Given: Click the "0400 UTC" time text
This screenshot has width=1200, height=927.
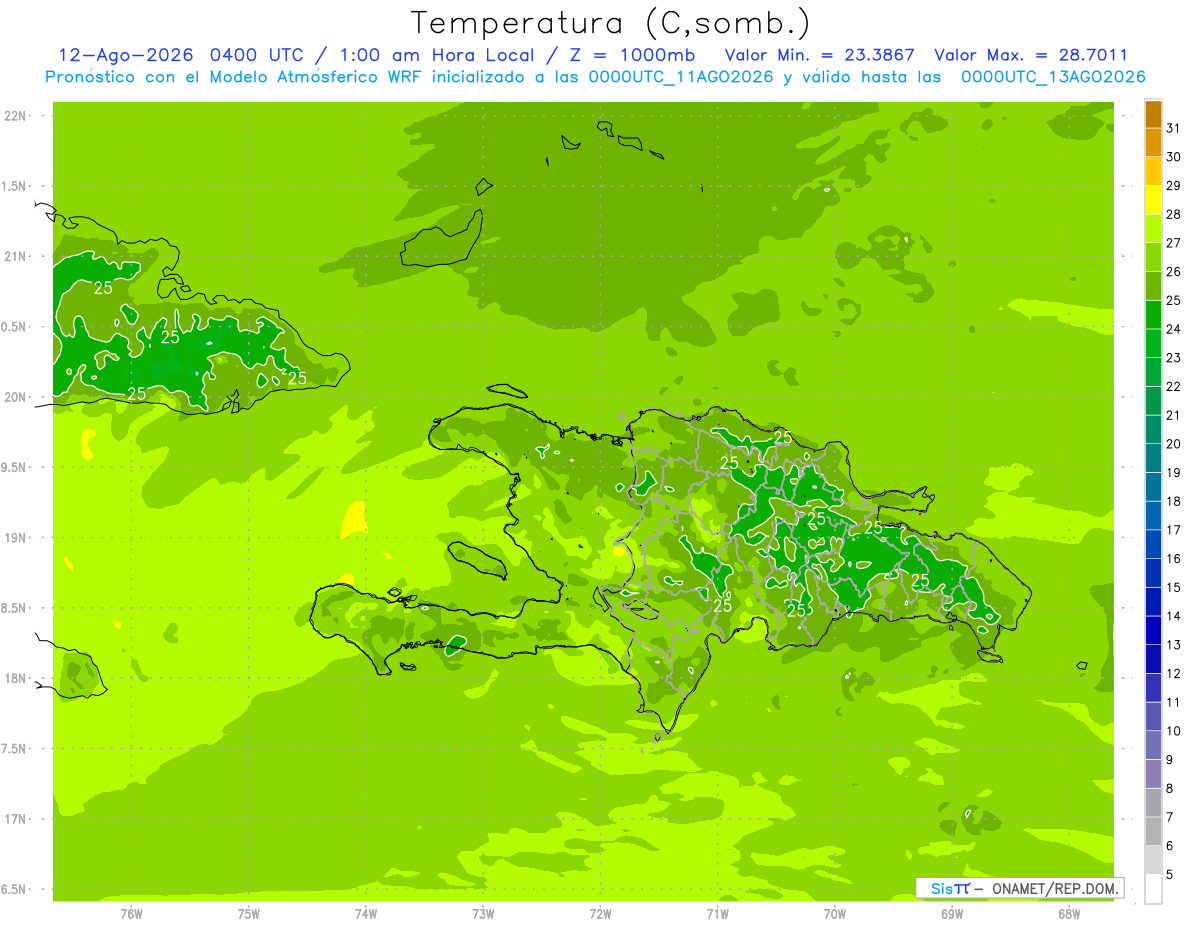Looking at the screenshot, I should [258, 55].
